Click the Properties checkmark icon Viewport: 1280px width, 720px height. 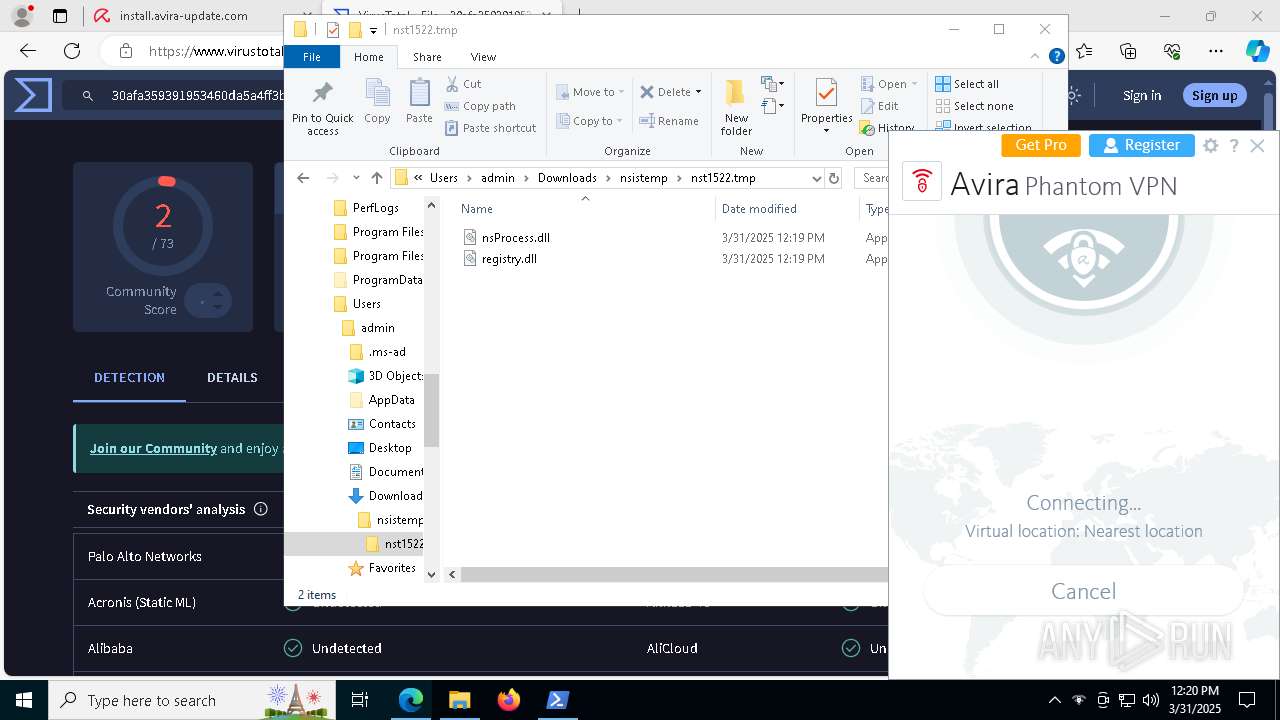(x=826, y=94)
